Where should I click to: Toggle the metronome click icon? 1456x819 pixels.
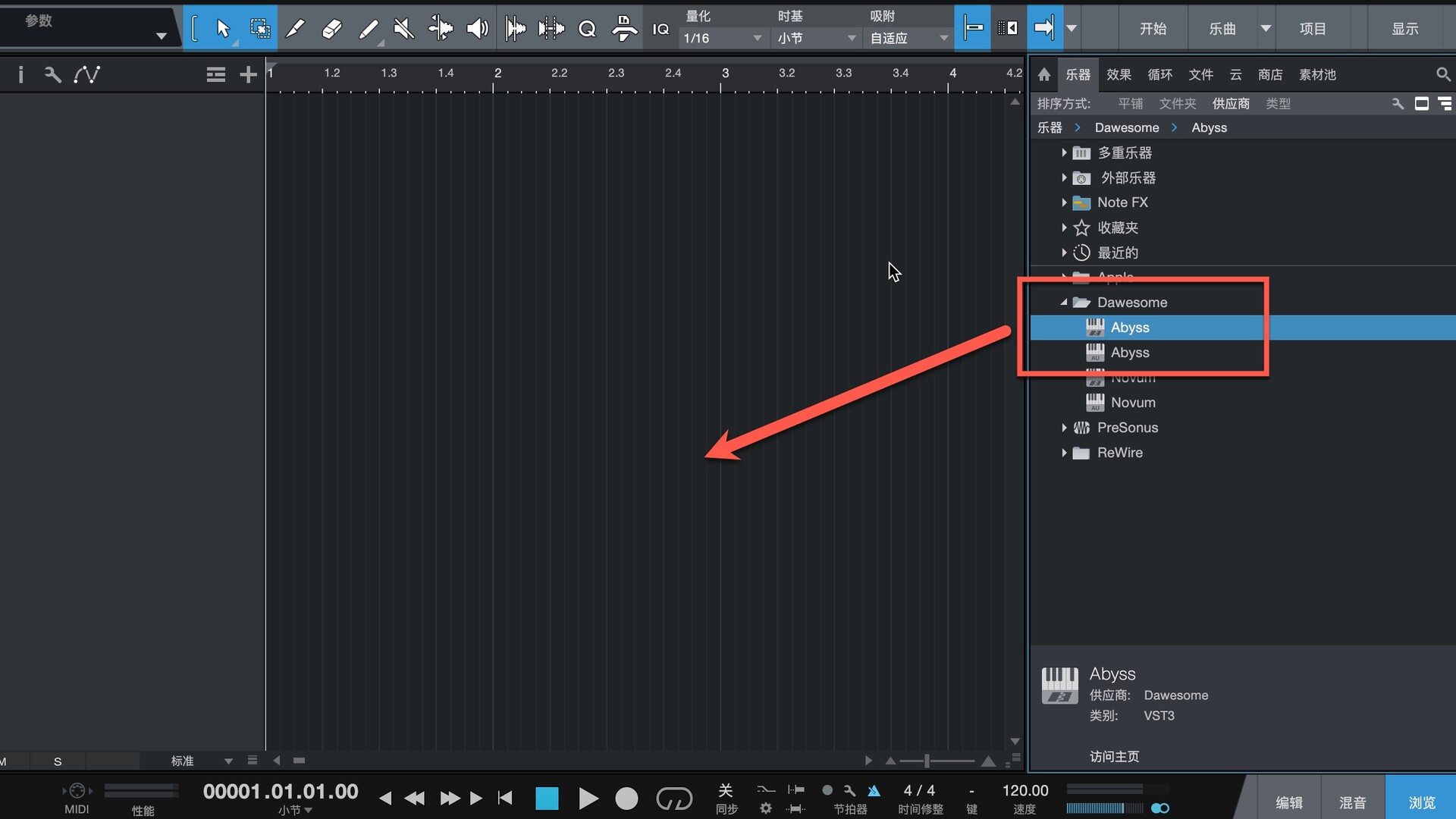[x=874, y=791]
